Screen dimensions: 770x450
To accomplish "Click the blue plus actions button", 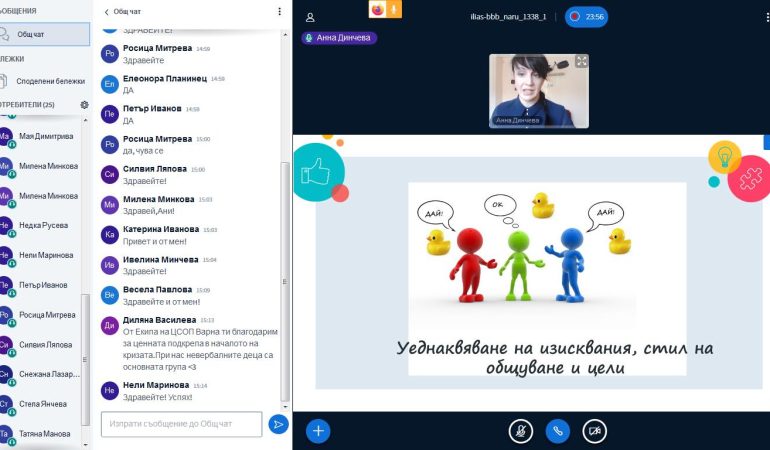I will pos(318,430).
